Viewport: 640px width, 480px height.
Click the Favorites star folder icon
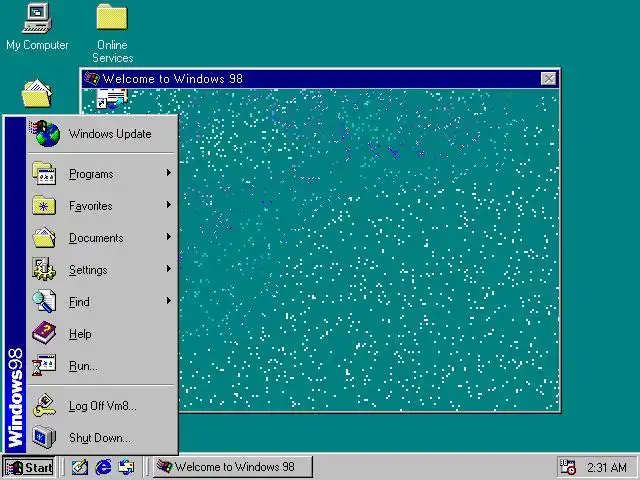click(x=44, y=205)
